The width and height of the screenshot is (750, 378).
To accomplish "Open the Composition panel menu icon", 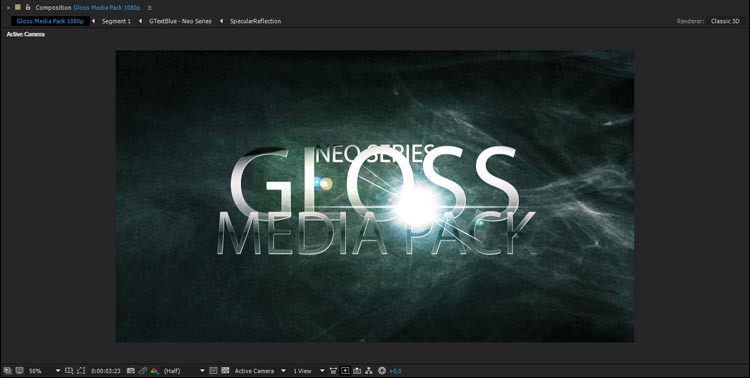I will click(150, 8).
